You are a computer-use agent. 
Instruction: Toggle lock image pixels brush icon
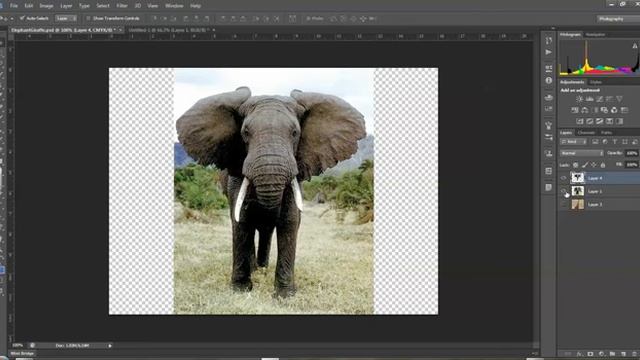click(584, 165)
